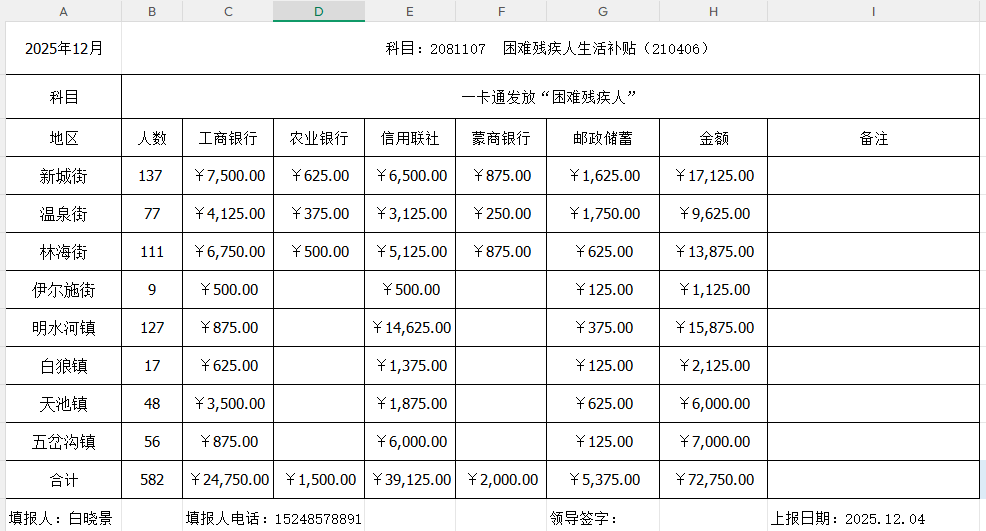Select column A header
986x531 pixels.
tap(64, 11)
